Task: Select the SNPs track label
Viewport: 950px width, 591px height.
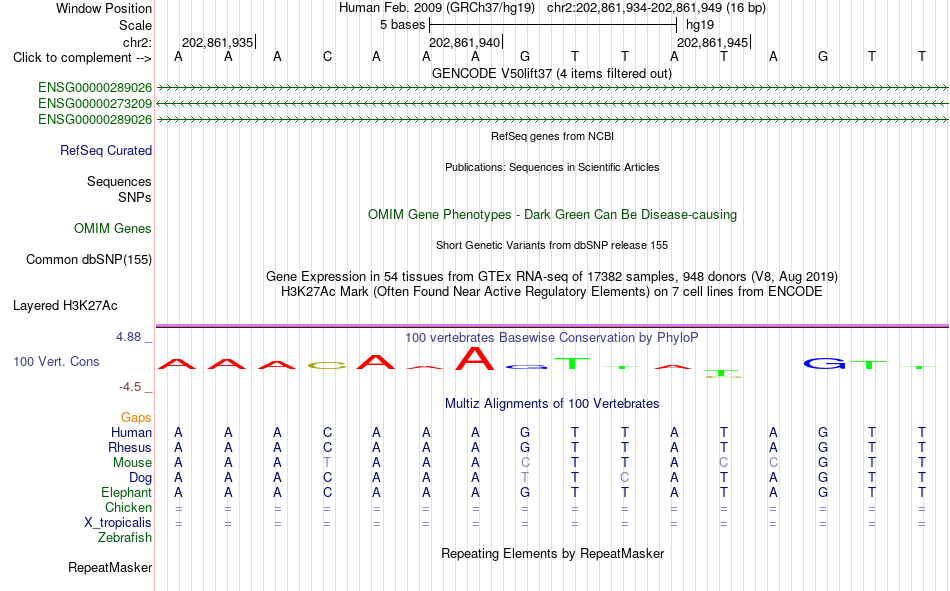Action: (135, 198)
